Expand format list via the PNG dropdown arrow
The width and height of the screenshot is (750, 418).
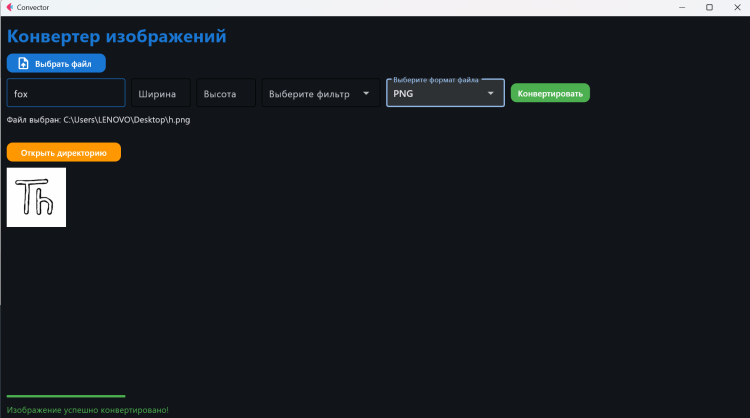click(491, 93)
